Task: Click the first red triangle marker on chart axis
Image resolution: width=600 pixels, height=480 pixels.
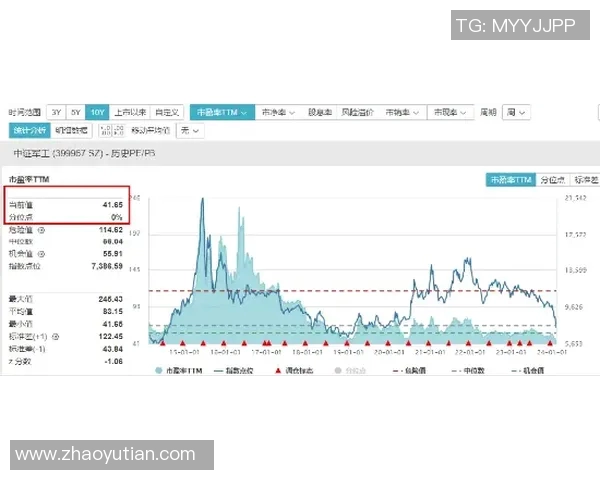Action: pos(162,343)
